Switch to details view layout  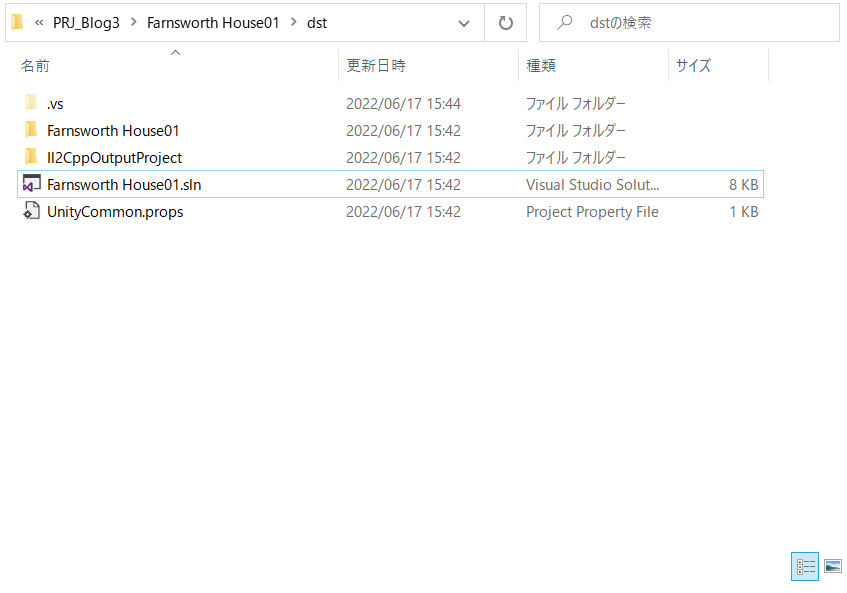tap(805, 566)
